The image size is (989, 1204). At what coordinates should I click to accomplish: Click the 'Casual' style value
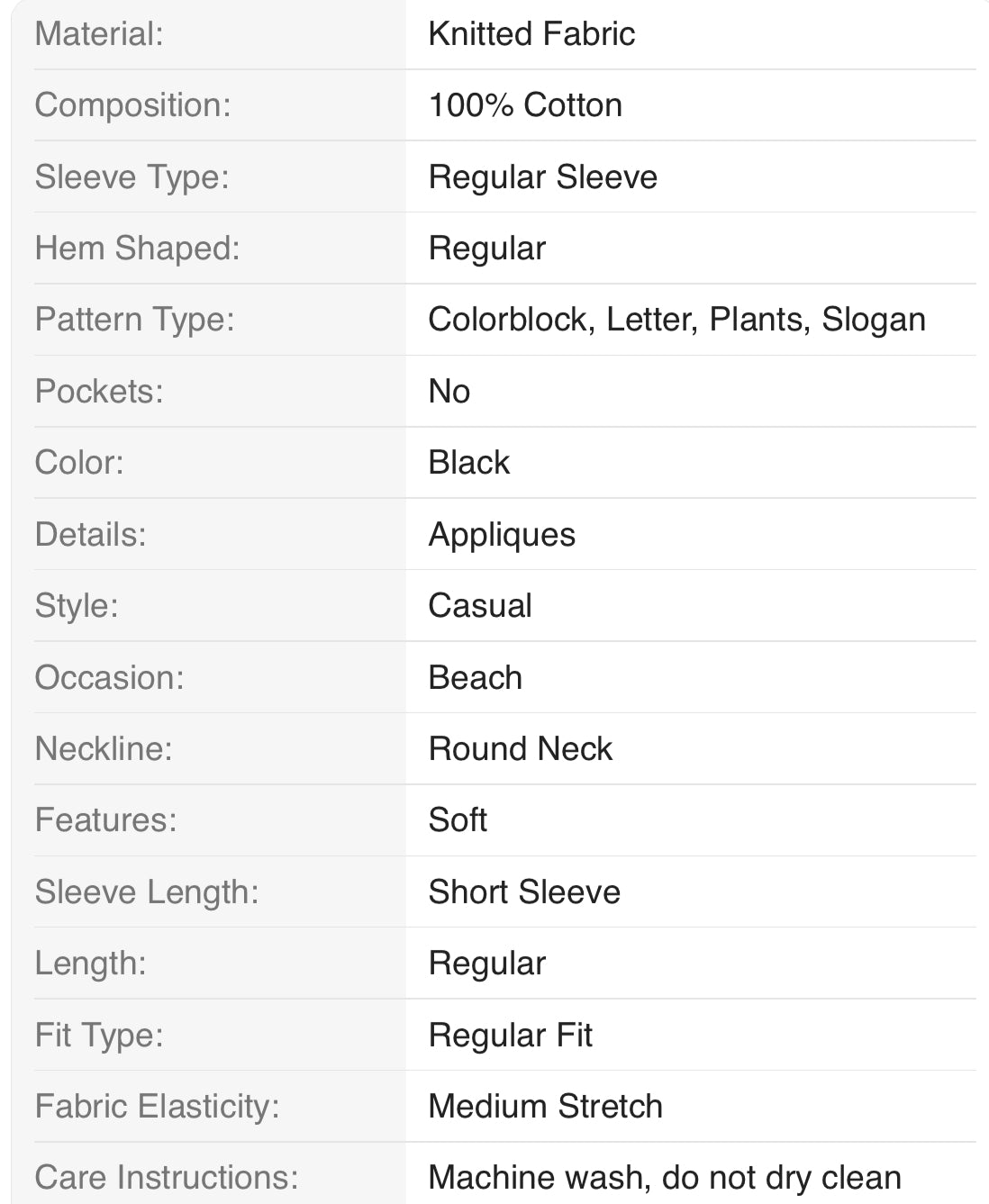pyautogui.click(x=480, y=606)
